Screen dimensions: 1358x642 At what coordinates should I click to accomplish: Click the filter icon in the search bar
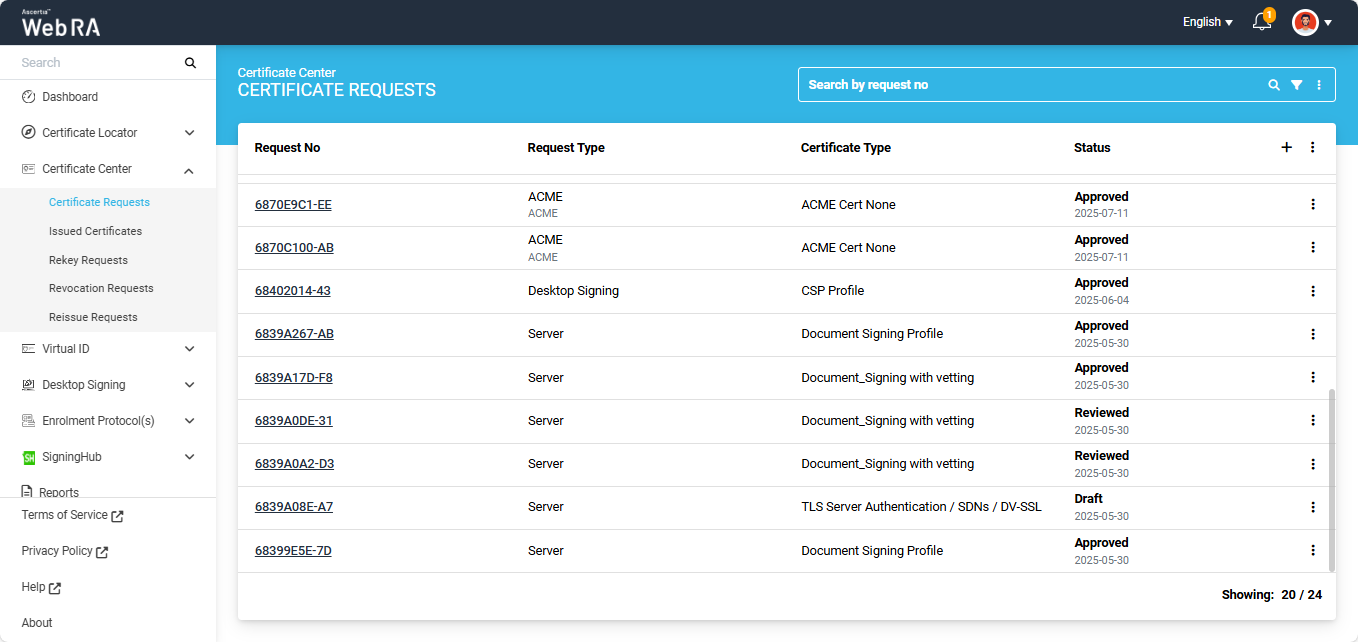(x=1296, y=85)
